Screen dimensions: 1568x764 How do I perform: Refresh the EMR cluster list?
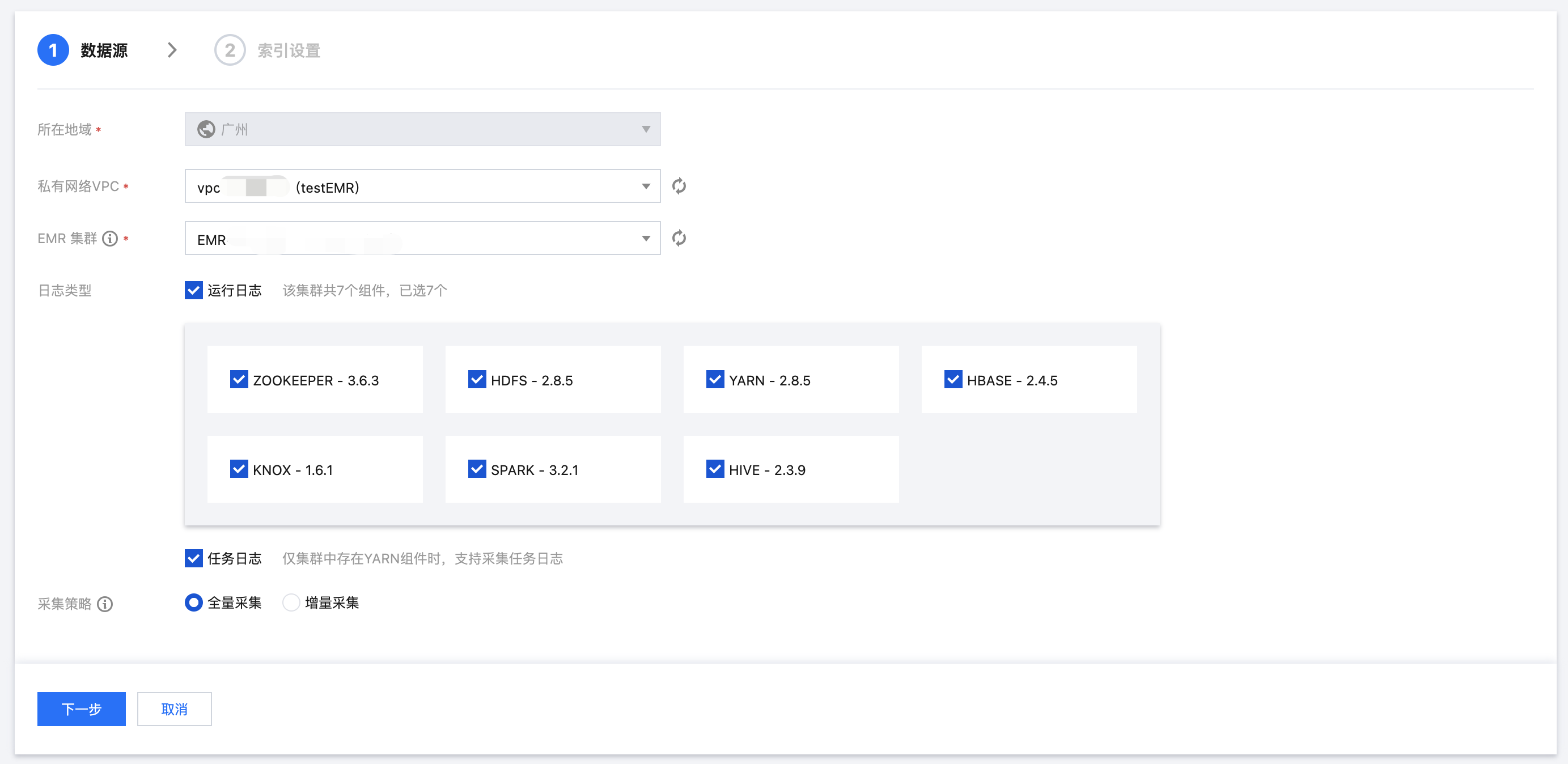pos(679,238)
